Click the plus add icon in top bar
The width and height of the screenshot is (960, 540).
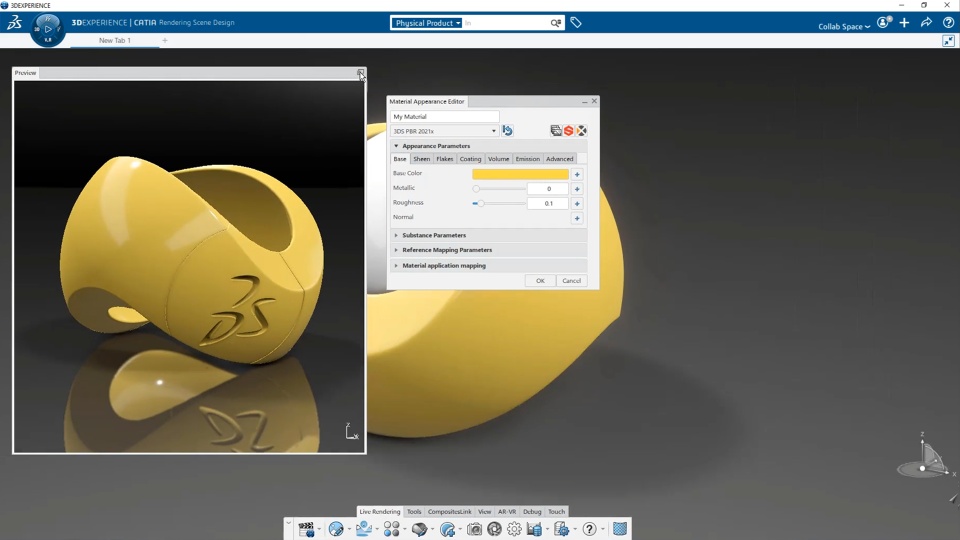[x=904, y=23]
